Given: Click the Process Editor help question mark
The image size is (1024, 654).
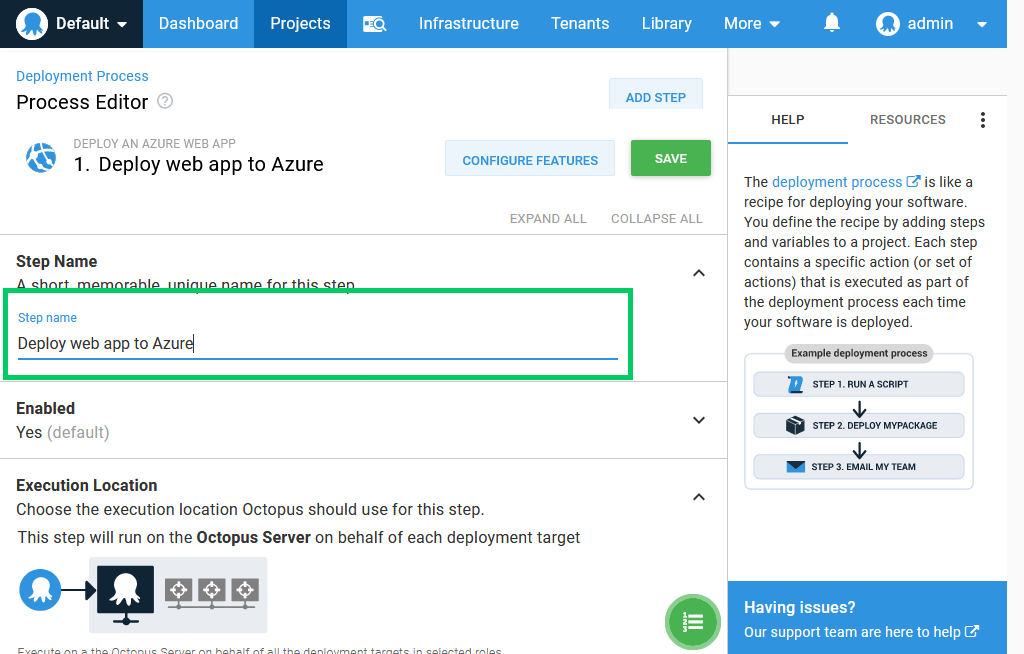Looking at the screenshot, I should pyautogui.click(x=165, y=101).
